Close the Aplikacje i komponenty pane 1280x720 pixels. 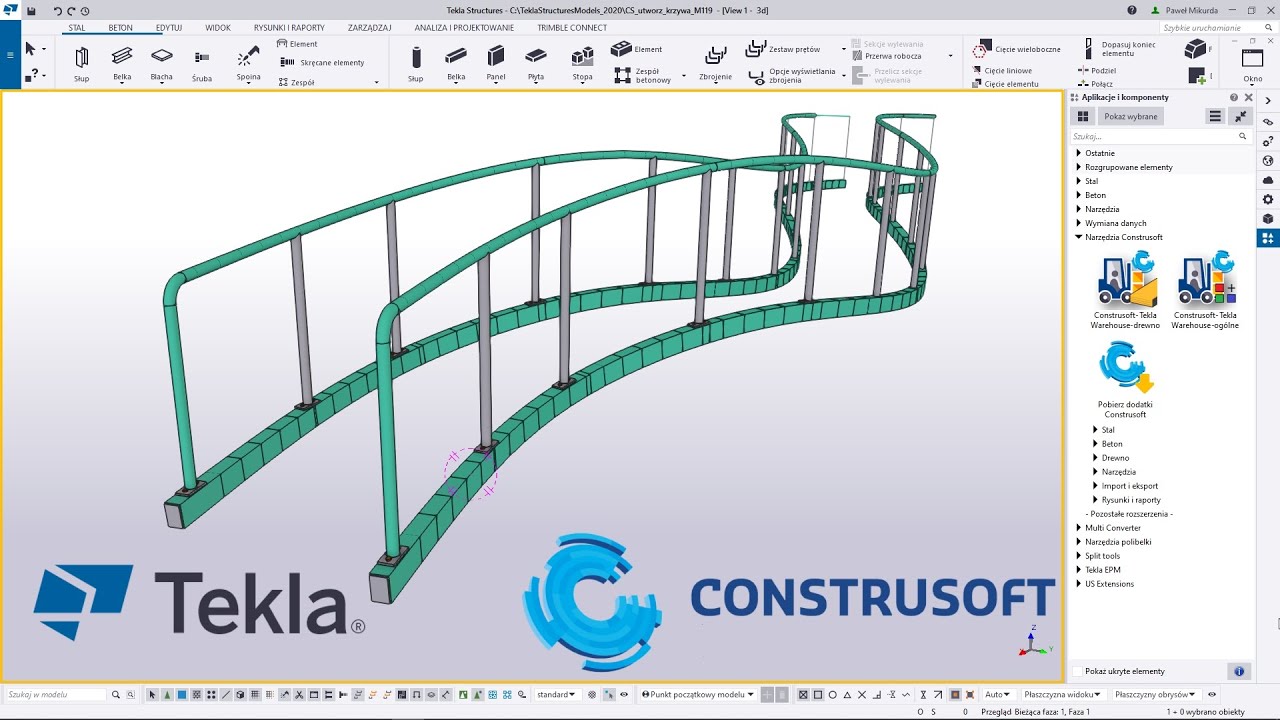click(1248, 97)
